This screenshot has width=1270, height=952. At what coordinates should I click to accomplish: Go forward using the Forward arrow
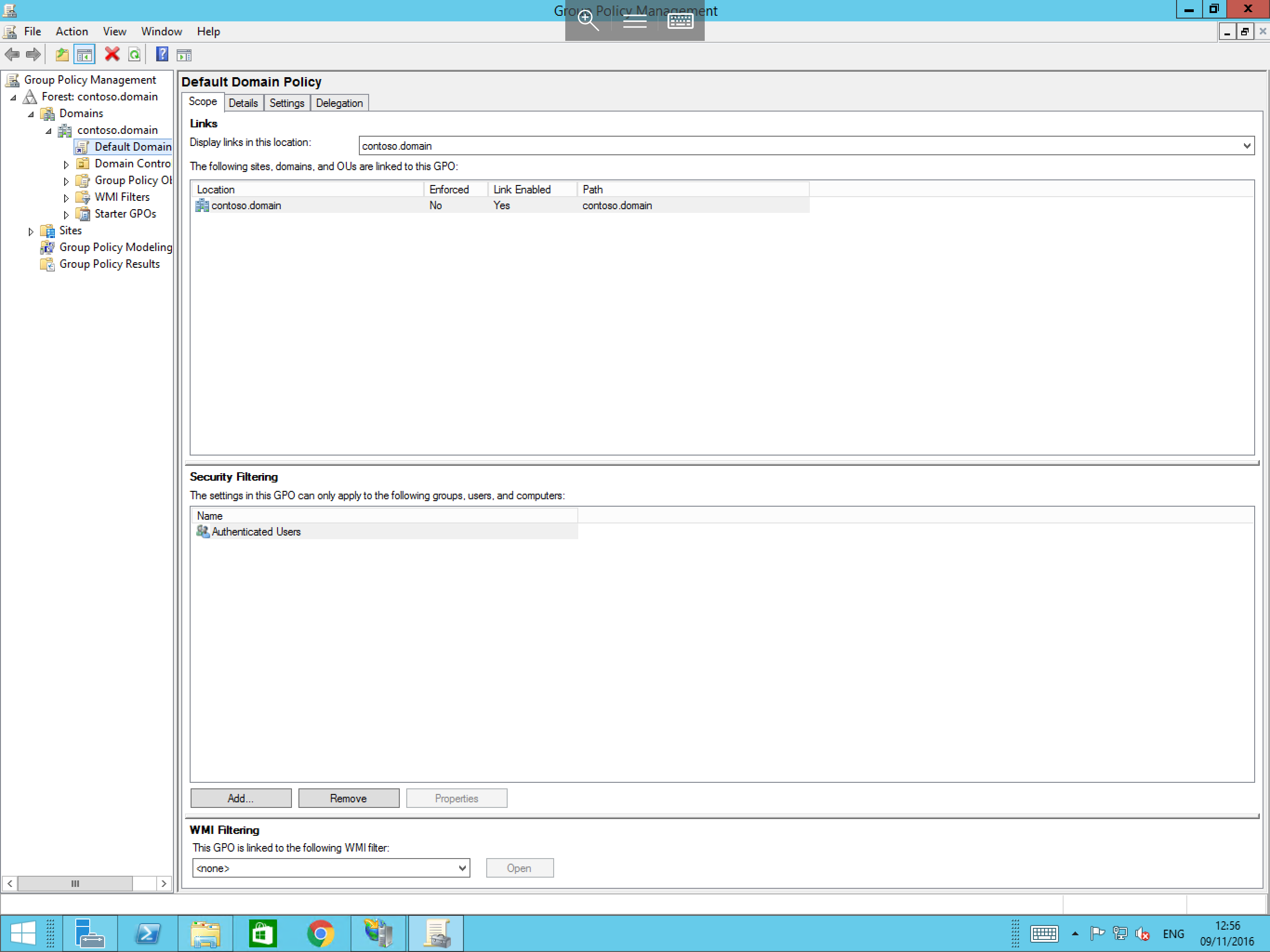33,54
